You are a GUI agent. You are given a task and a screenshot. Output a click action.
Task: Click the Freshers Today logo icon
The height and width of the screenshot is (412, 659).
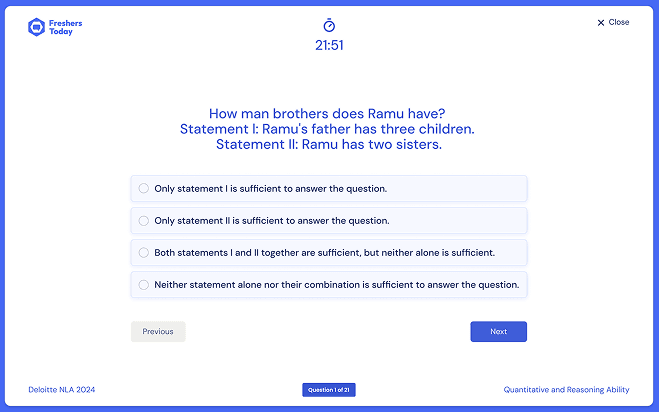coord(36,27)
